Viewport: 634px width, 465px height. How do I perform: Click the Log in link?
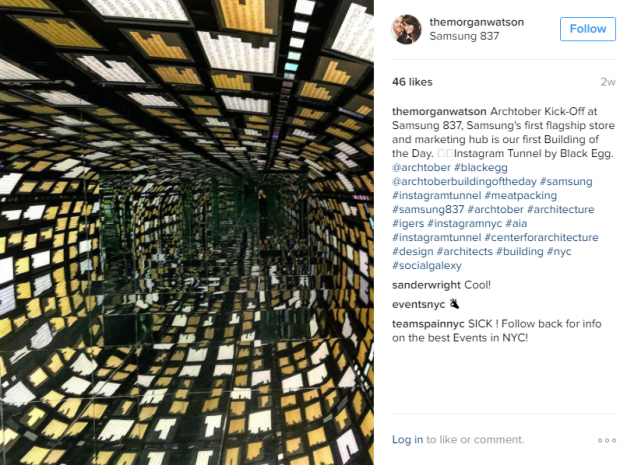click(407, 440)
